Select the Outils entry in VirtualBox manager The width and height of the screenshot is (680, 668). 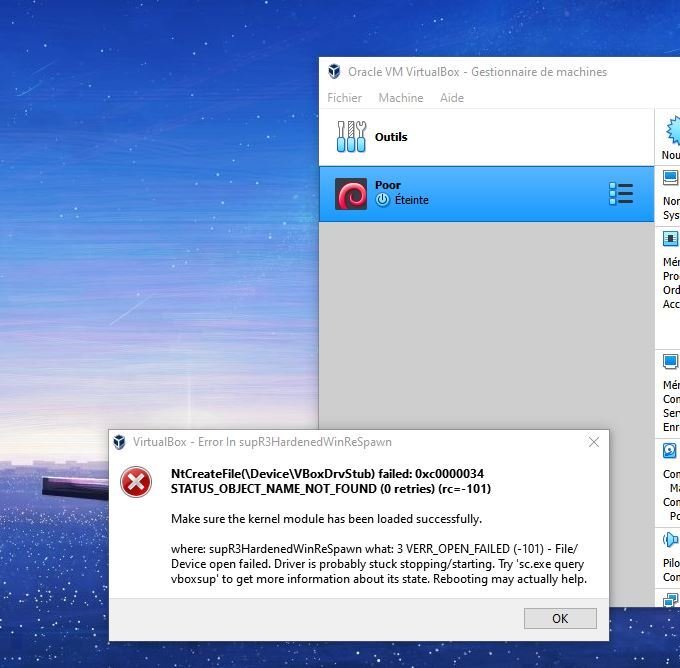click(486, 137)
